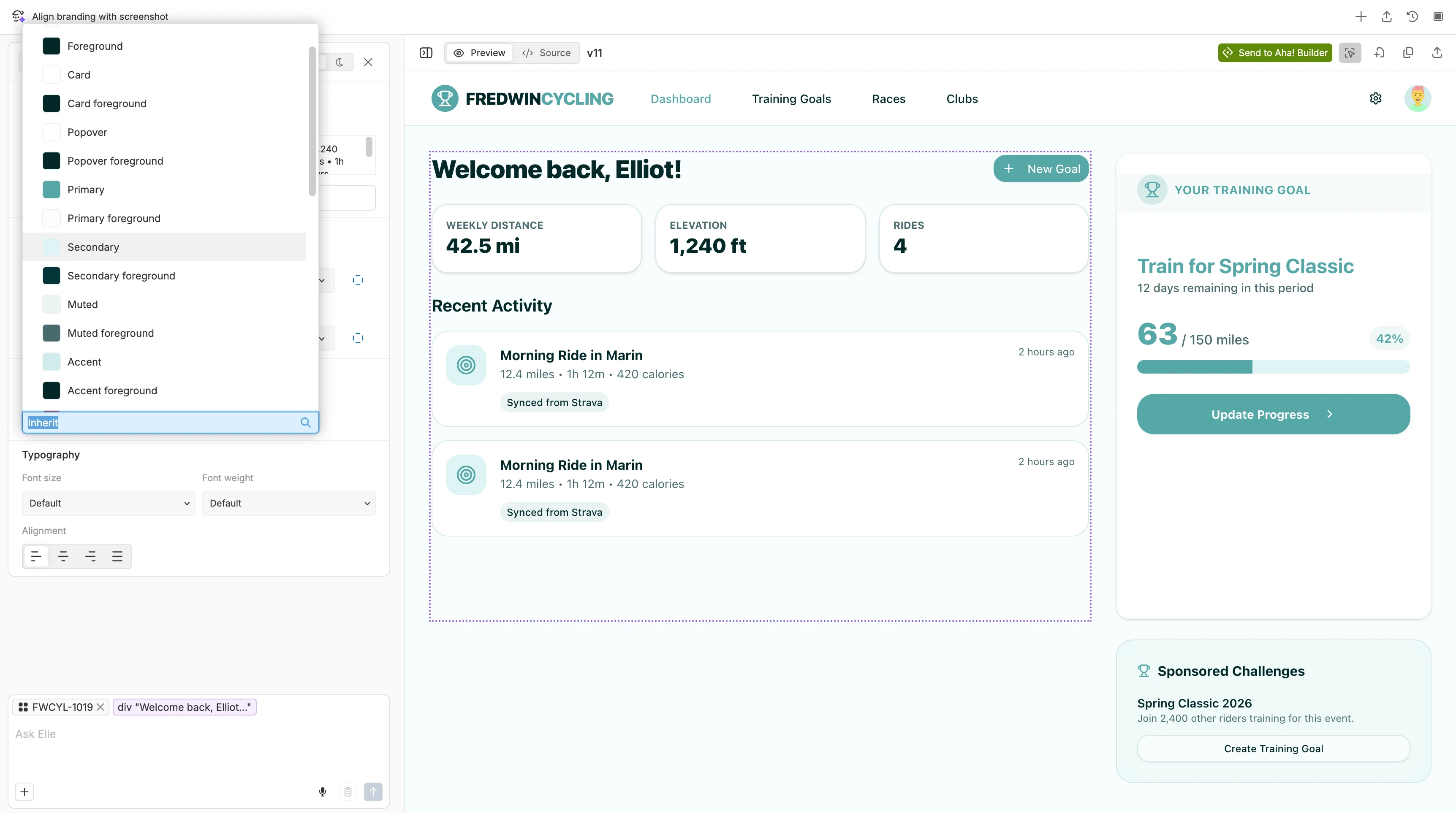Viewport: 1456px width, 813px height.
Task: Open the Font weight dropdown
Action: (289, 504)
